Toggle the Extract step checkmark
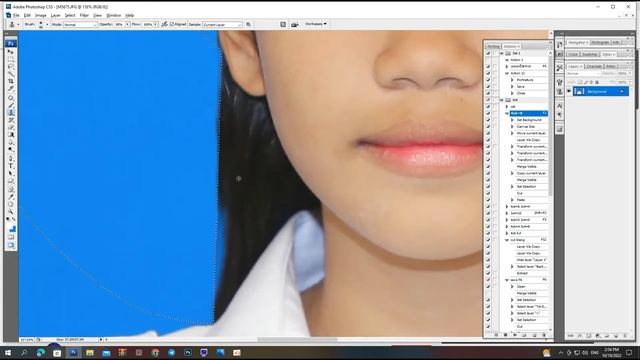 [488, 273]
